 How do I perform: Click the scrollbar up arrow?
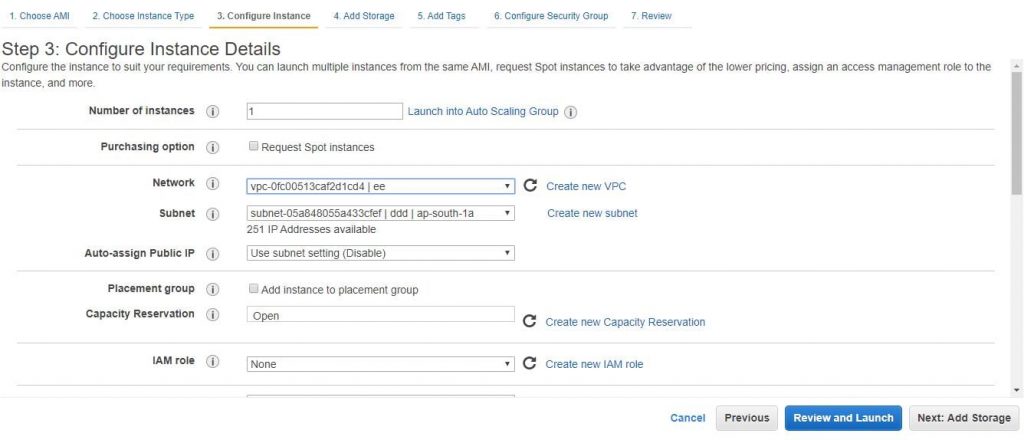[x=1016, y=65]
